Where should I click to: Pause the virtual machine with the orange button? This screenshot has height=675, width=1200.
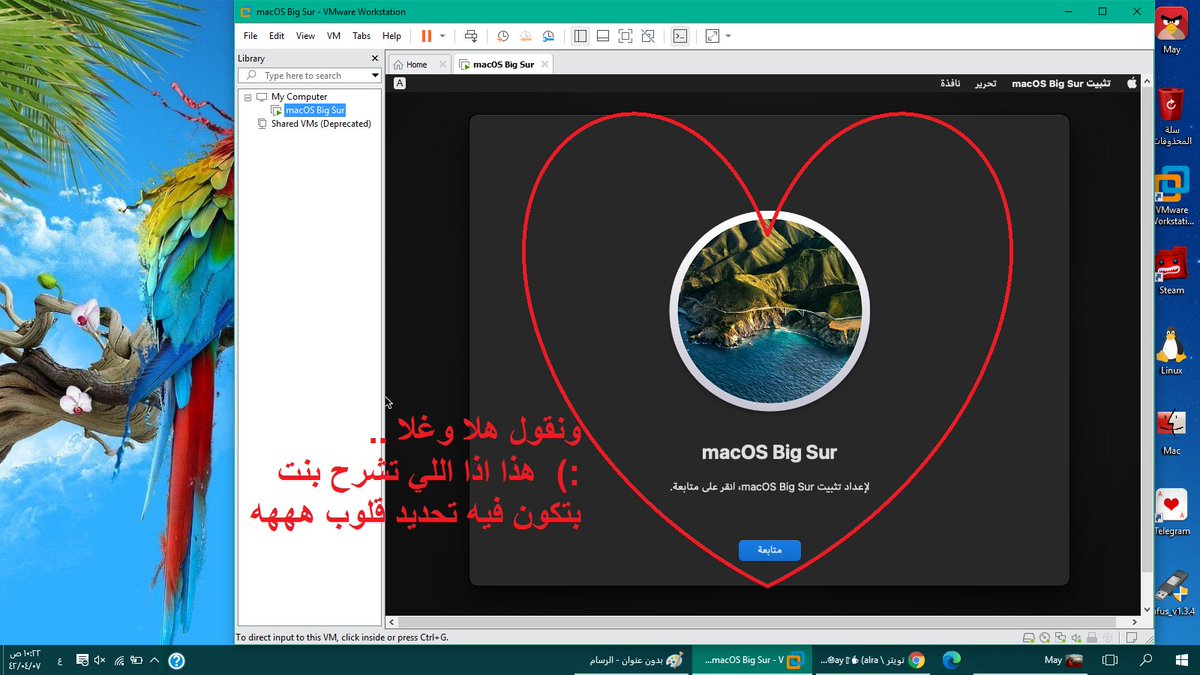tap(427, 36)
